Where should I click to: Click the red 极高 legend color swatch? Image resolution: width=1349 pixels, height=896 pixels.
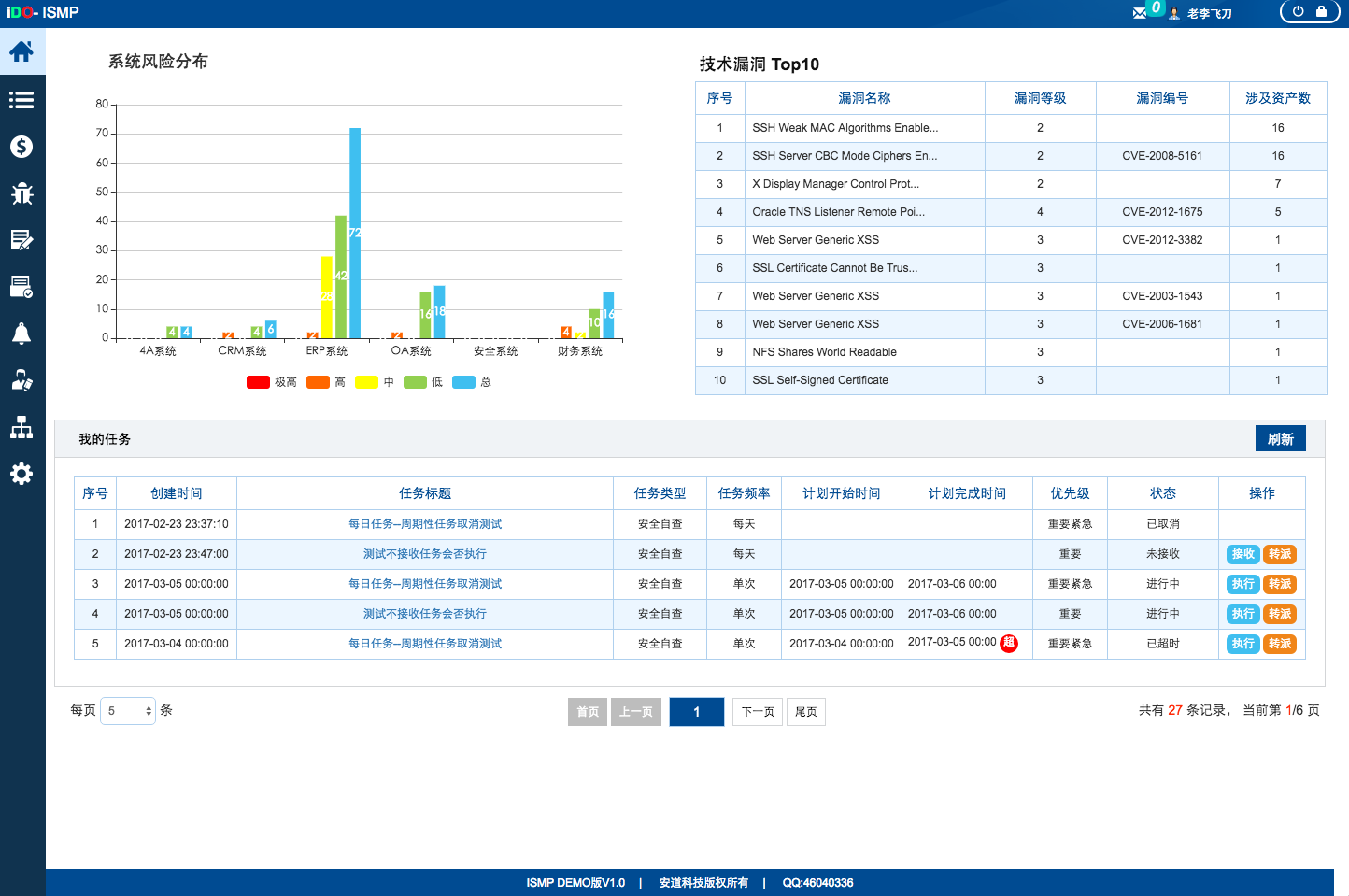click(258, 382)
